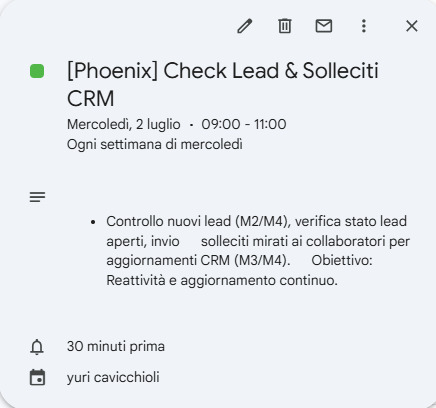Screen dimensions: 436x408
Task: Select the title '[Phoenix] Check Lead & Solleciti'
Action: click(223, 71)
